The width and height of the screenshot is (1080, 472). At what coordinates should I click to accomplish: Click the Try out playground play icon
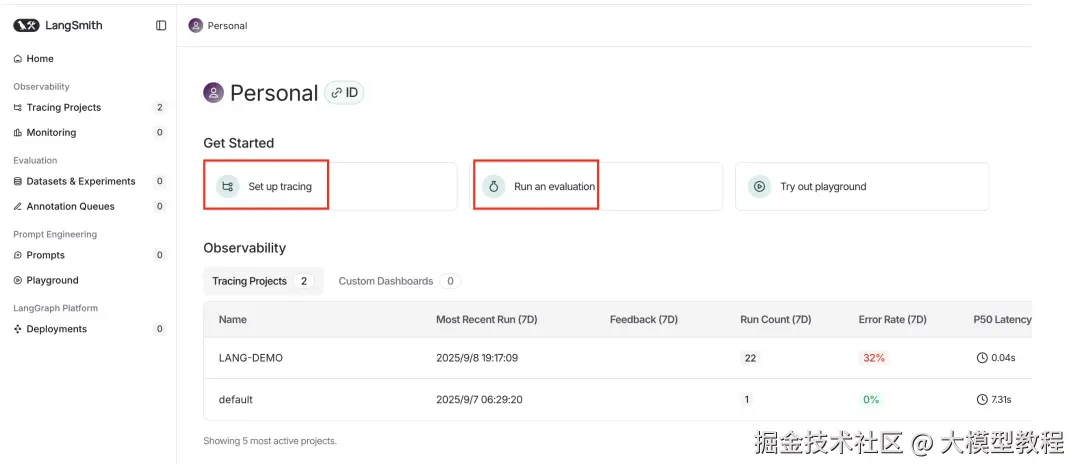pyautogui.click(x=759, y=186)
